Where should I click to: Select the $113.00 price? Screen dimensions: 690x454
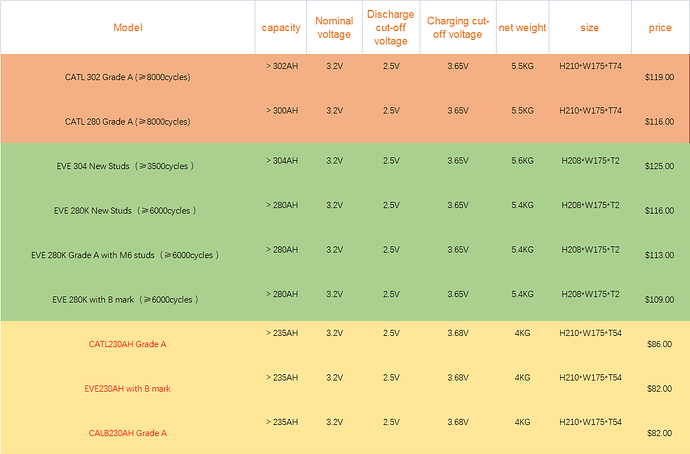pyautogui.click(x=659, y=255)
